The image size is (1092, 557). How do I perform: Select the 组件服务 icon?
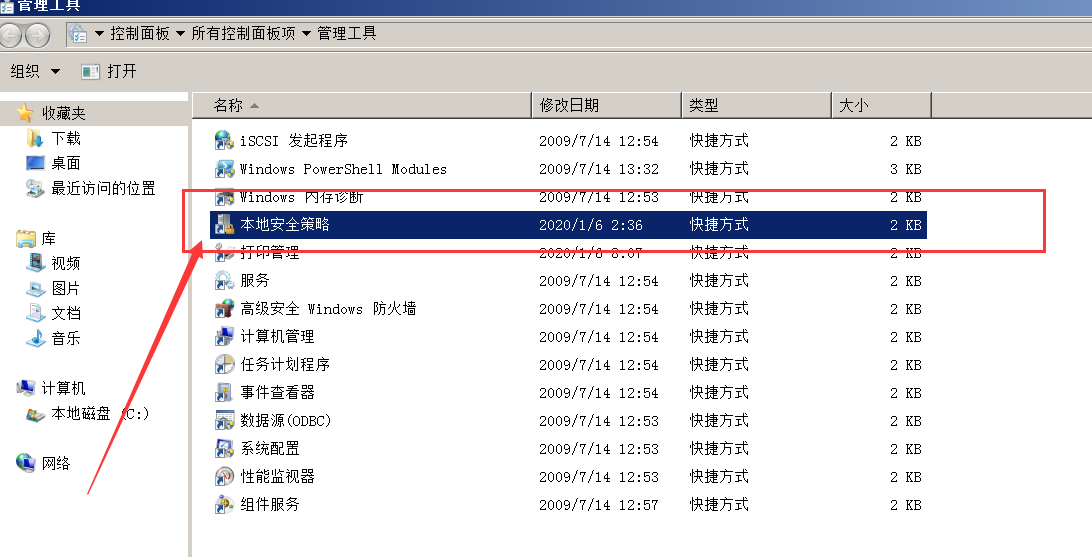pos(224,504)
